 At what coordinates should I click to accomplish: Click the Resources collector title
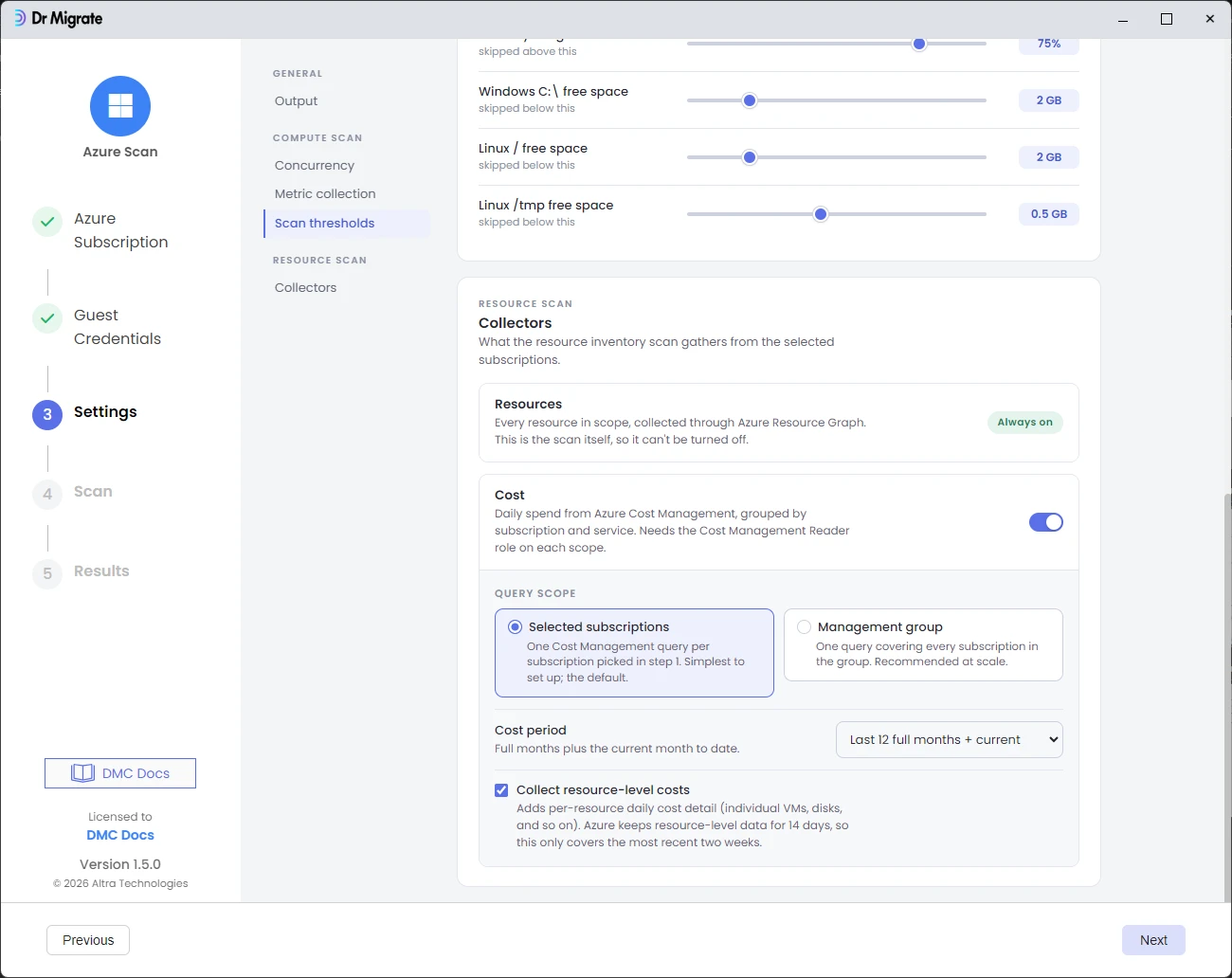pos(528,405)
